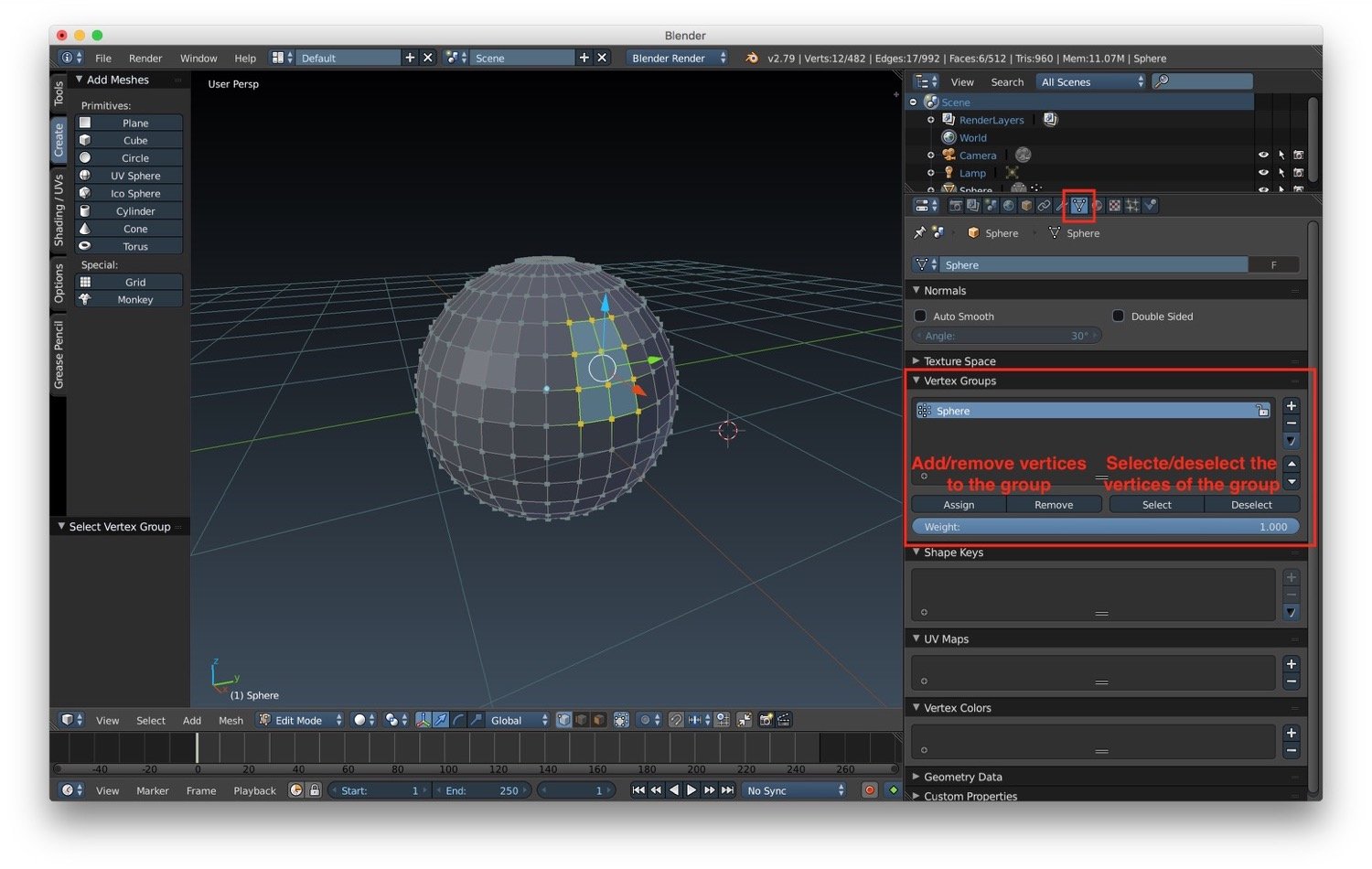Click the rotate manipulator arc icon
This screenshot has height=869, width=1372.
pyautogui.click(x=458, y=720)
